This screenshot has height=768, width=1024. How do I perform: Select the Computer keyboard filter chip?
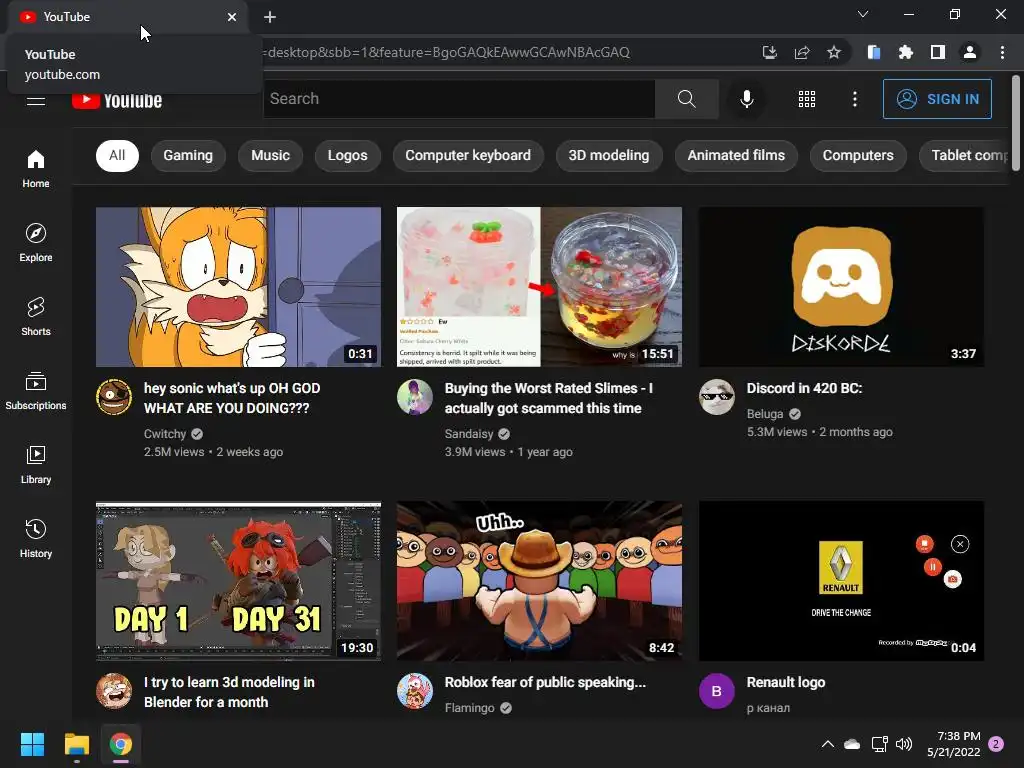pyautogui.click(x=468, y=155)
